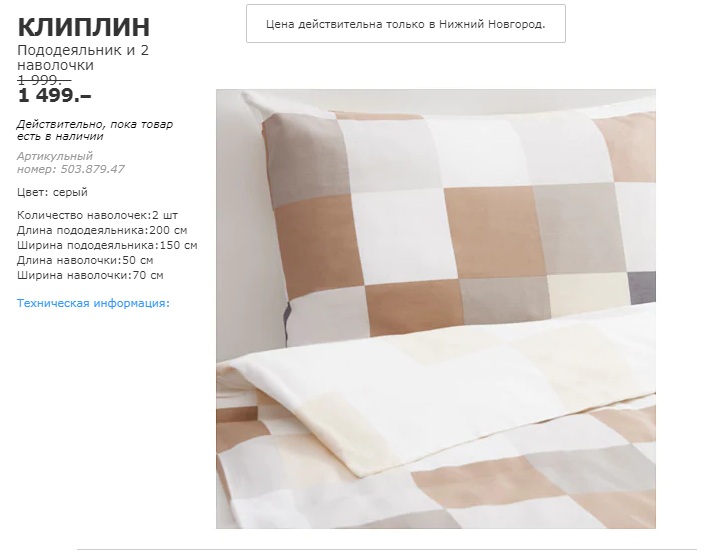Click the КЛИПЛИН product title
The height and width of the screenshot is (553, 704).
84,27
